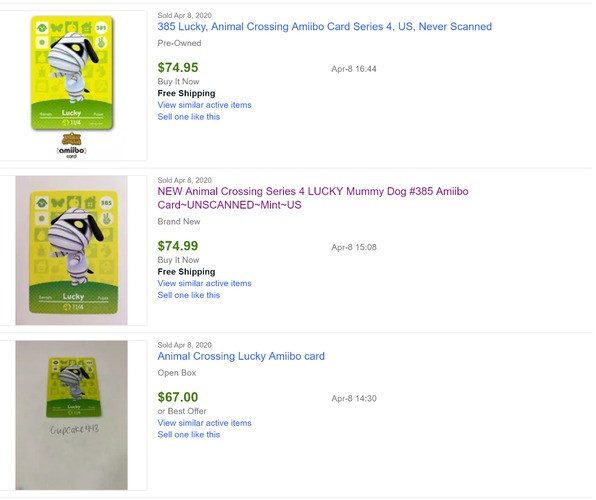The height and width of the screenshot is (500, 596).
Task: Click the Free Shipping label on first listing
Action: [x=186, y=93]
